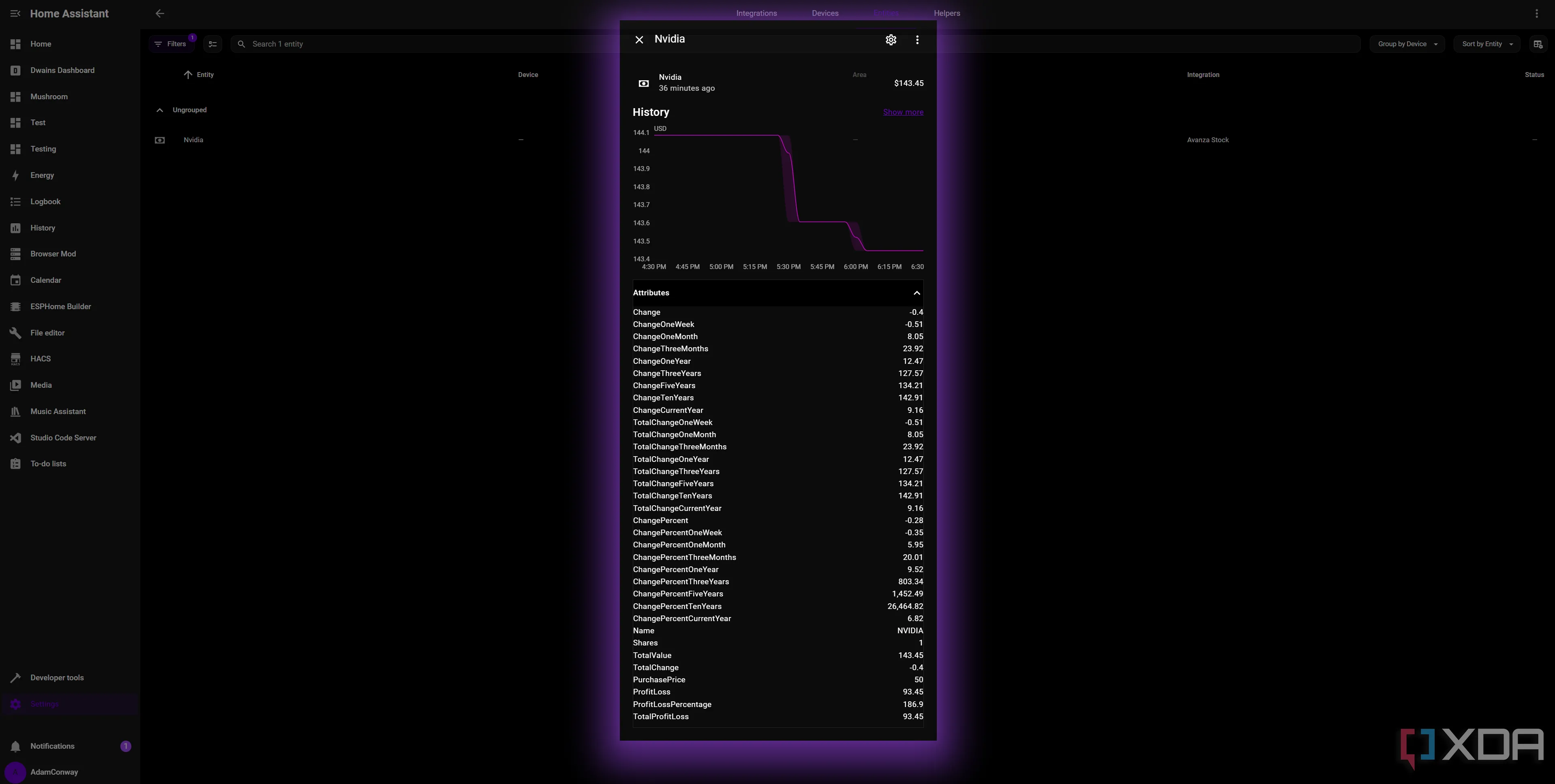Open Settings in the sidebar
The image size is (1555, 784).
pos(70,704)
